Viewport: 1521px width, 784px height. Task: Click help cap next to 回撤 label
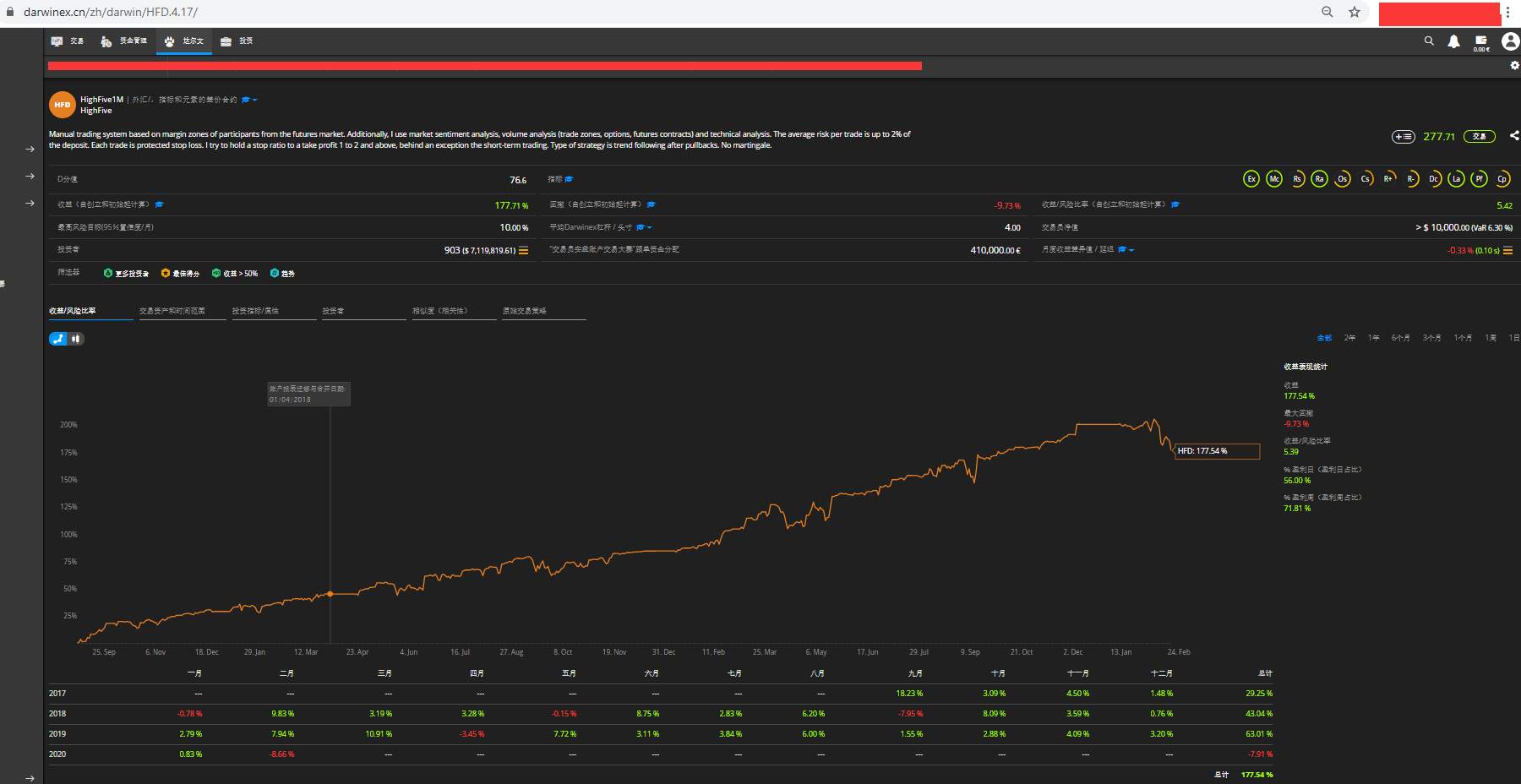pyautogui.click(x=651, y=204)
